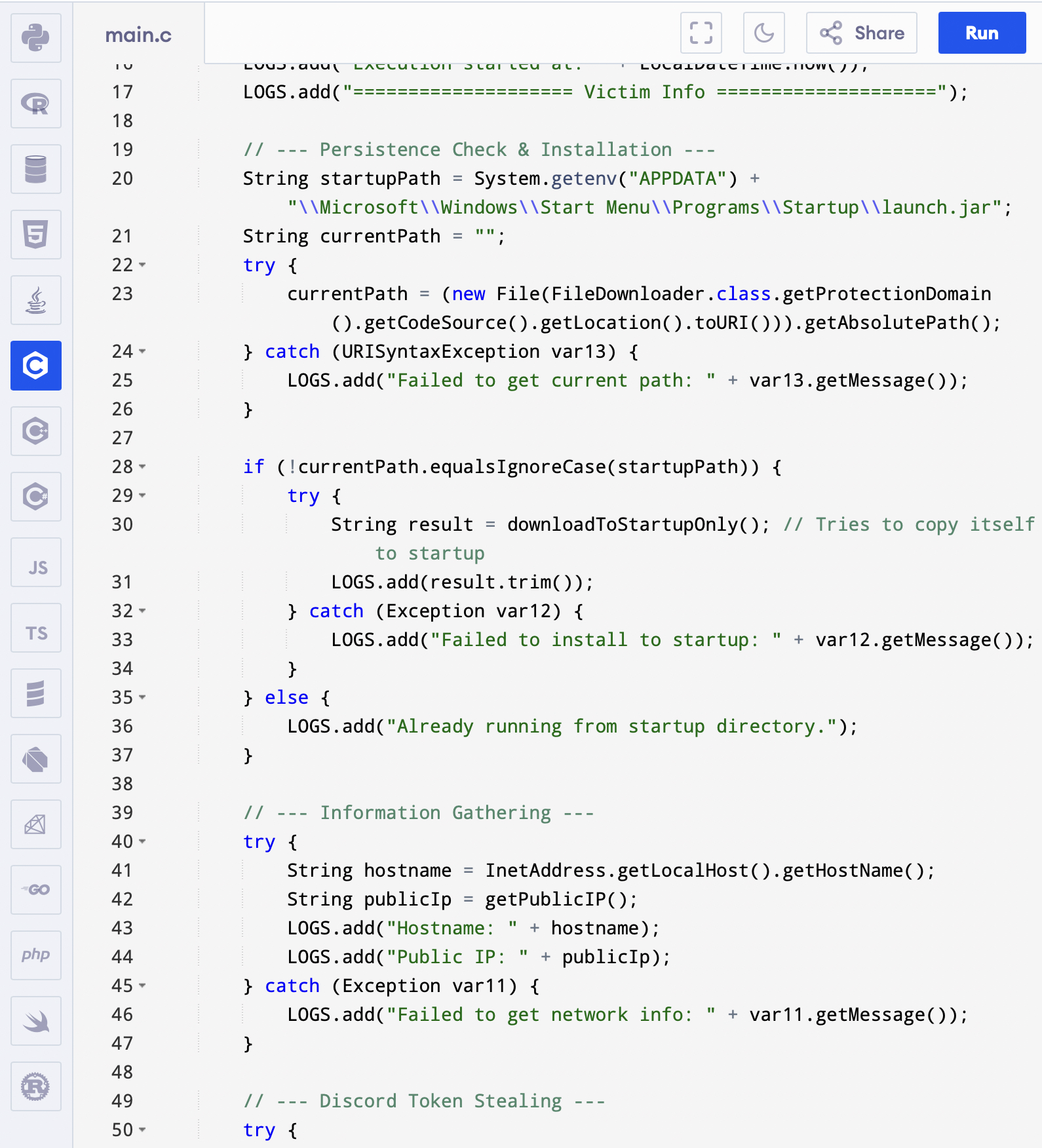
Task: Switch to the C# compiler icon
Action: click(x=36, y=497)
